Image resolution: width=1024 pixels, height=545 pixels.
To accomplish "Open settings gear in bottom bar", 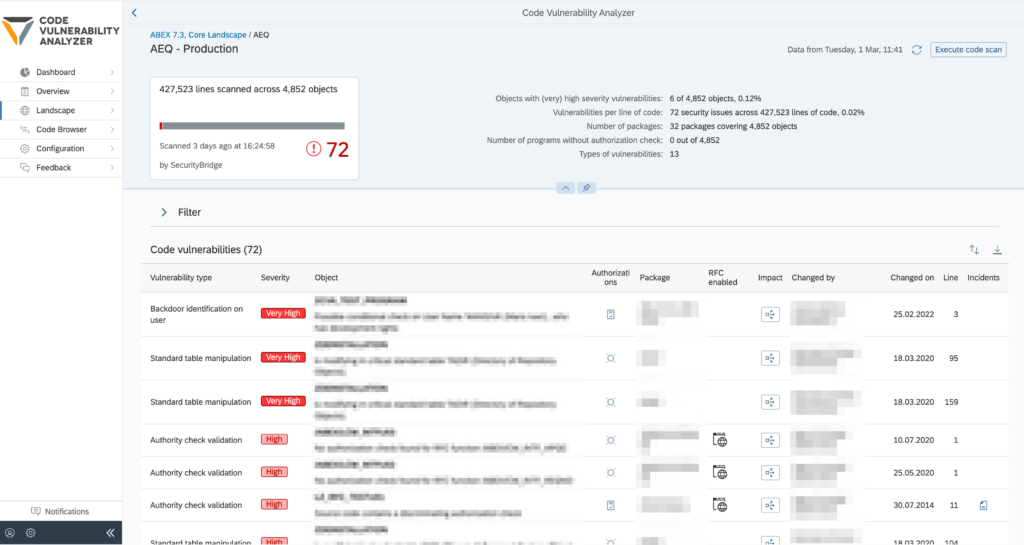I will click(31, 533).
